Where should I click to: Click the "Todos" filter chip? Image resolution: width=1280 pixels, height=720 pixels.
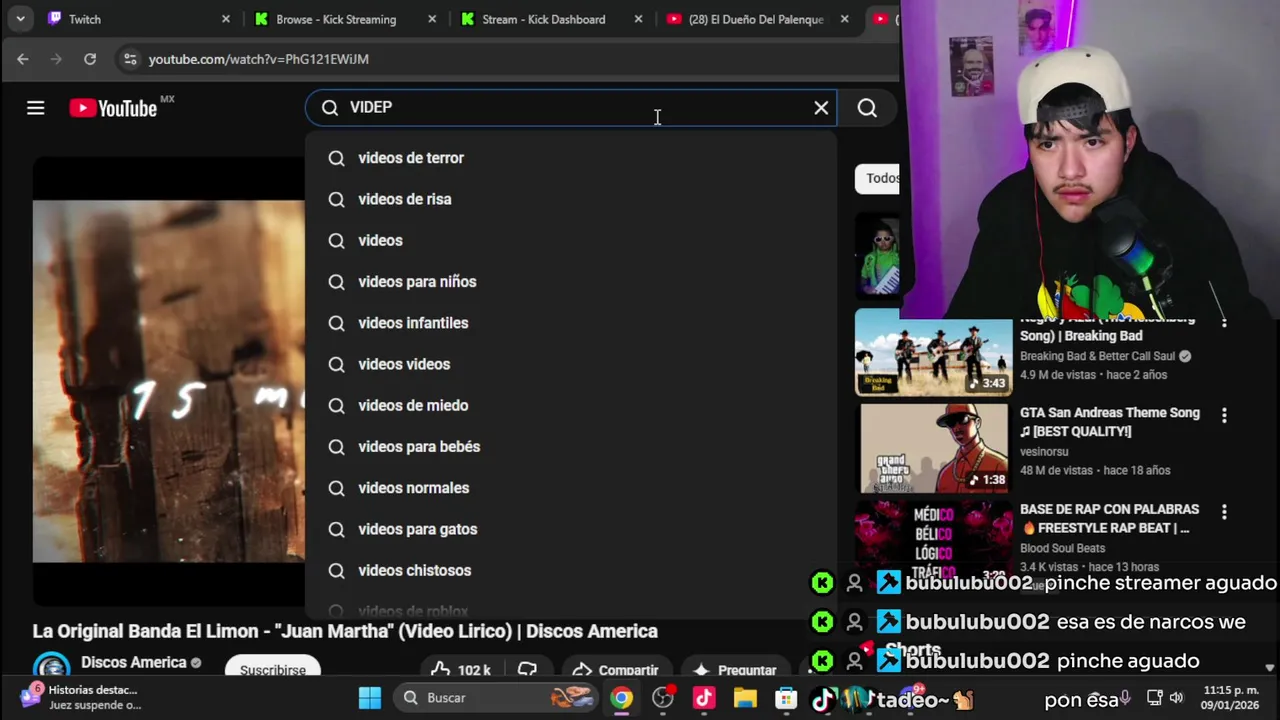[x=878, y=178]
